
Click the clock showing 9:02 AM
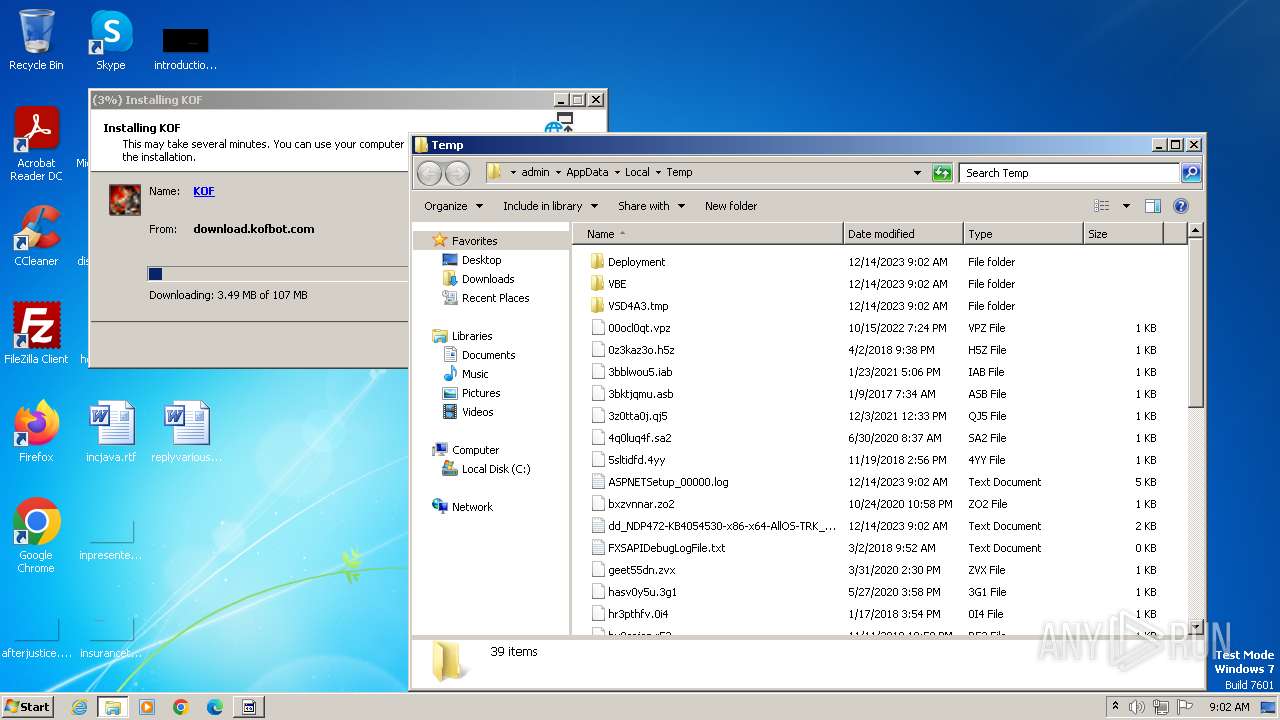(x=1229, y=707)
